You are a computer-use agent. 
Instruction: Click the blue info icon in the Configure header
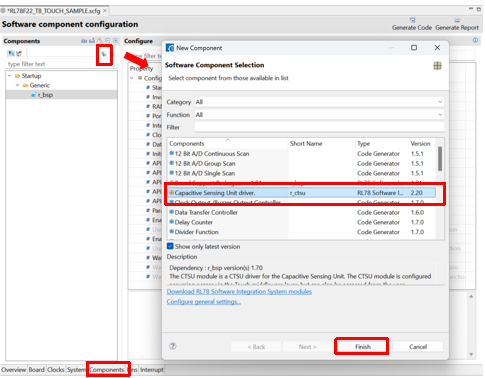point(475,40)
